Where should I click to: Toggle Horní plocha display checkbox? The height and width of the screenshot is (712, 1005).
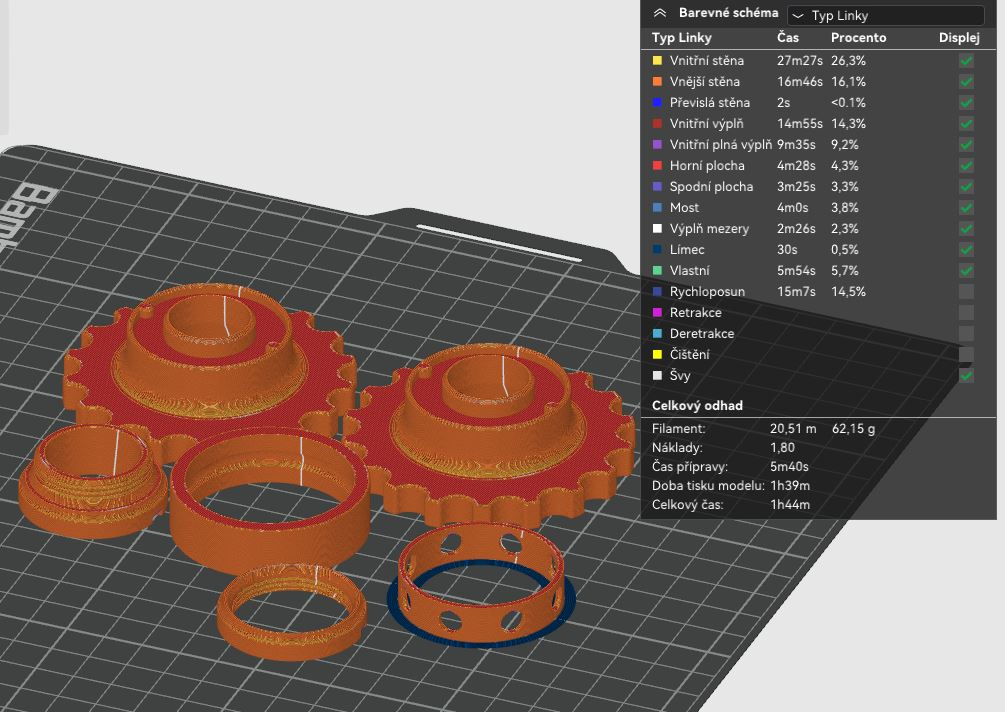[x=966, y=166]
